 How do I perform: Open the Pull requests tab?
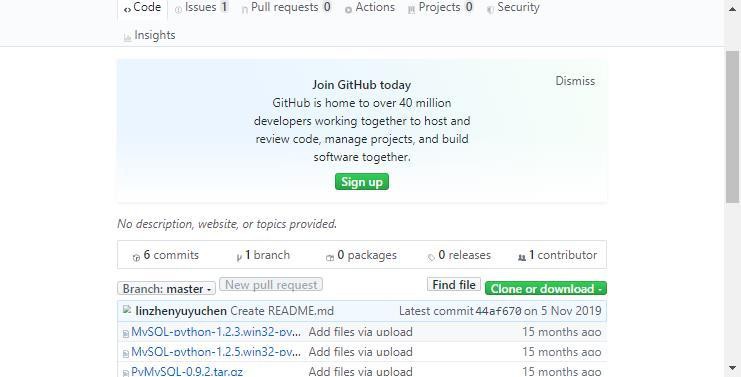[x=286, y=8]
